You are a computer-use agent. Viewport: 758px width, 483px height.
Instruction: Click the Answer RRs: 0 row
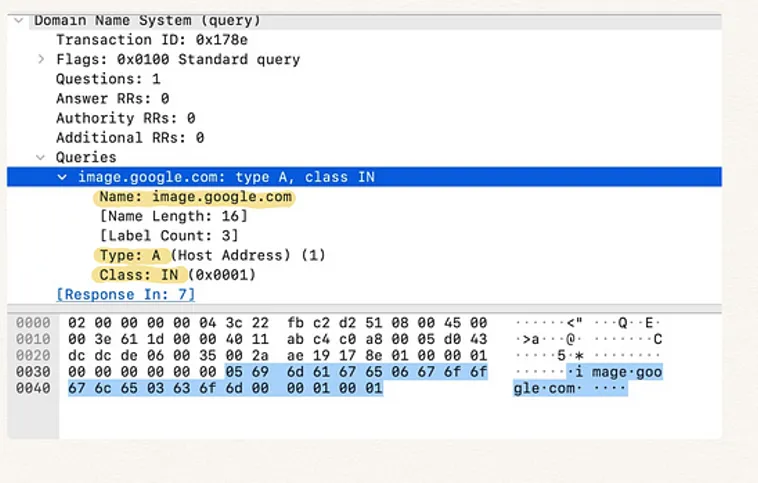pos(112,98)
